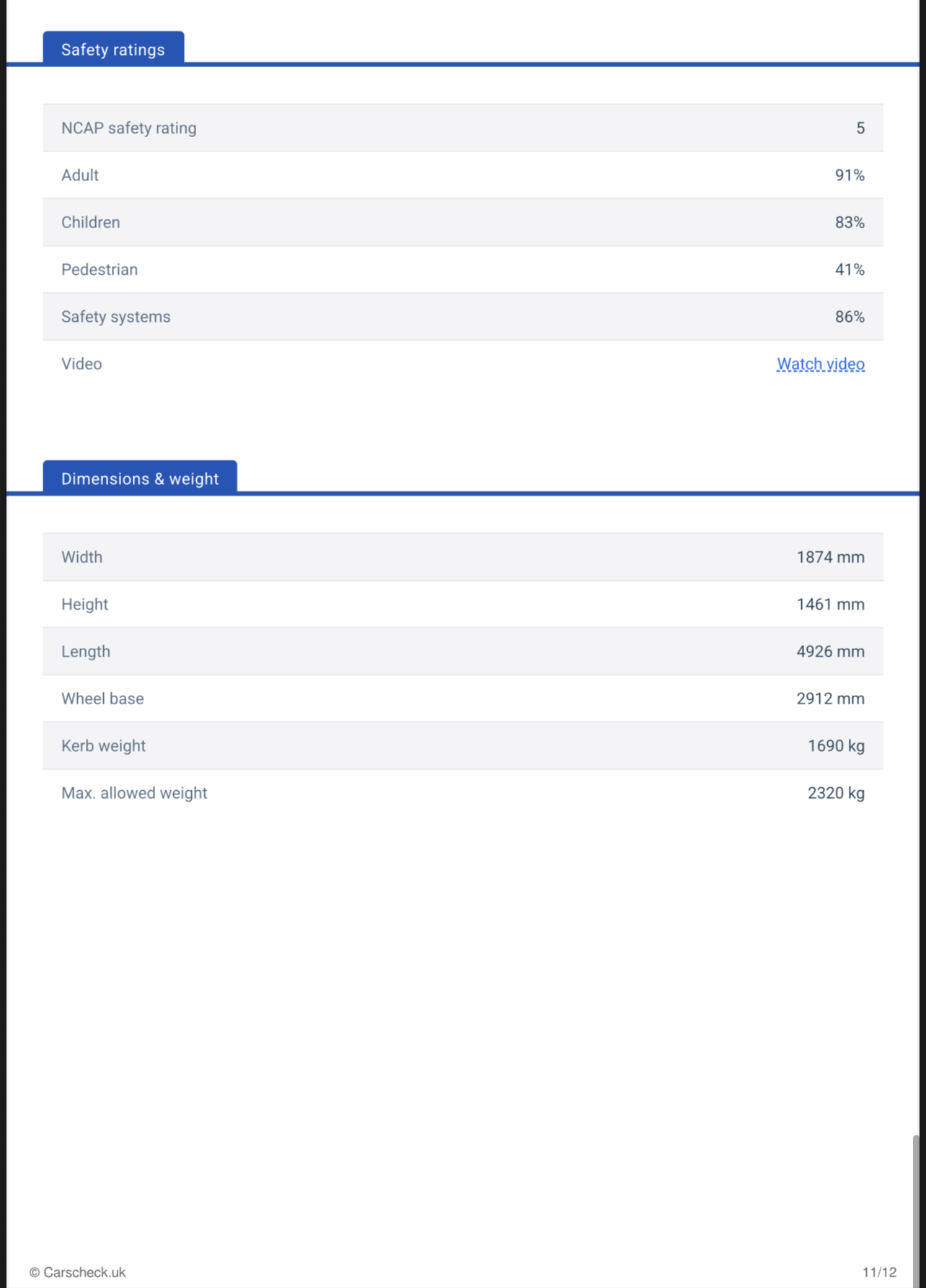Select the Safety systems row
Viewport: 926px width, 1288px height.
[463, 317]
